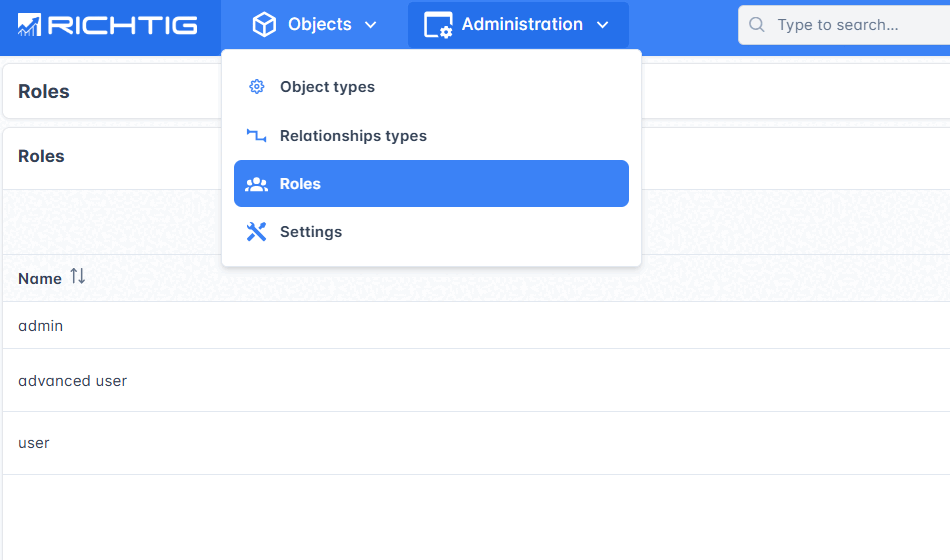Click the Relationships types connector icon
This screenshot has width=950, height=560.
(257, 136)
